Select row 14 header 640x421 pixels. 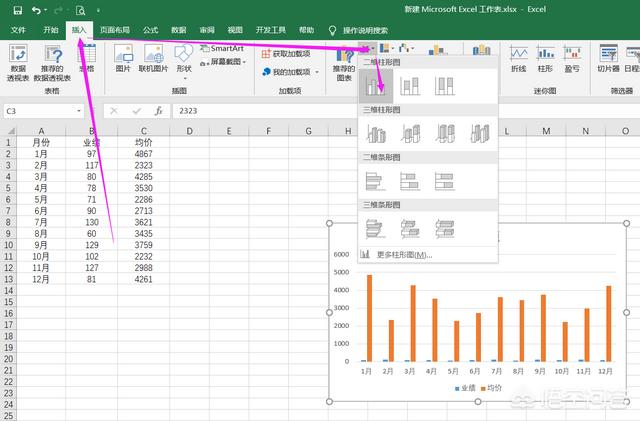tap(9, 291)
